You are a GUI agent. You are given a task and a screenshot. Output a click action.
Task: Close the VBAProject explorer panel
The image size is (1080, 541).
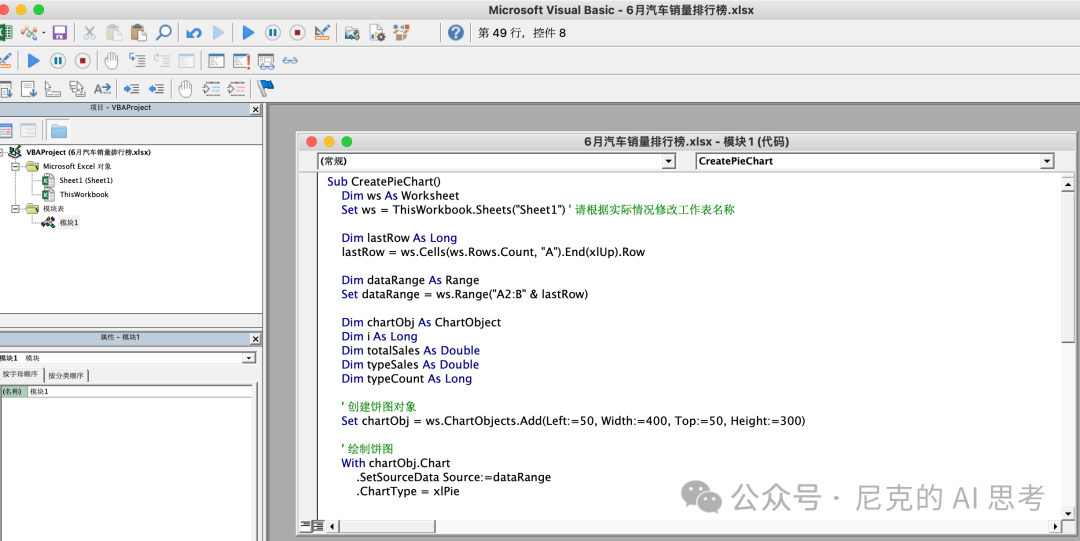pyautogui.click(x=255, y=110)
